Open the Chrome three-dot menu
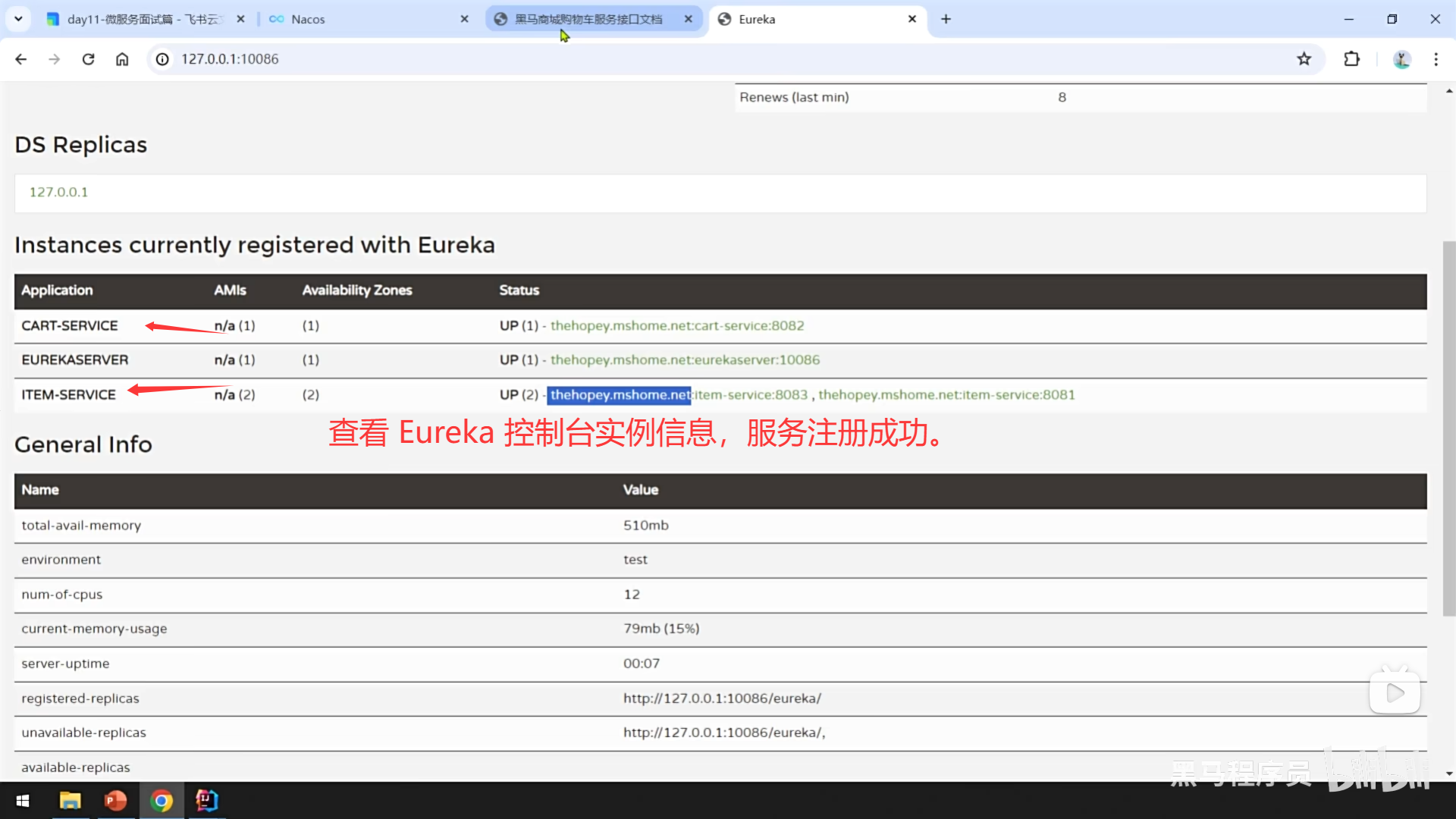Image resolution: width=1456 pixels, height=819 pixels. coord(1436,59)
